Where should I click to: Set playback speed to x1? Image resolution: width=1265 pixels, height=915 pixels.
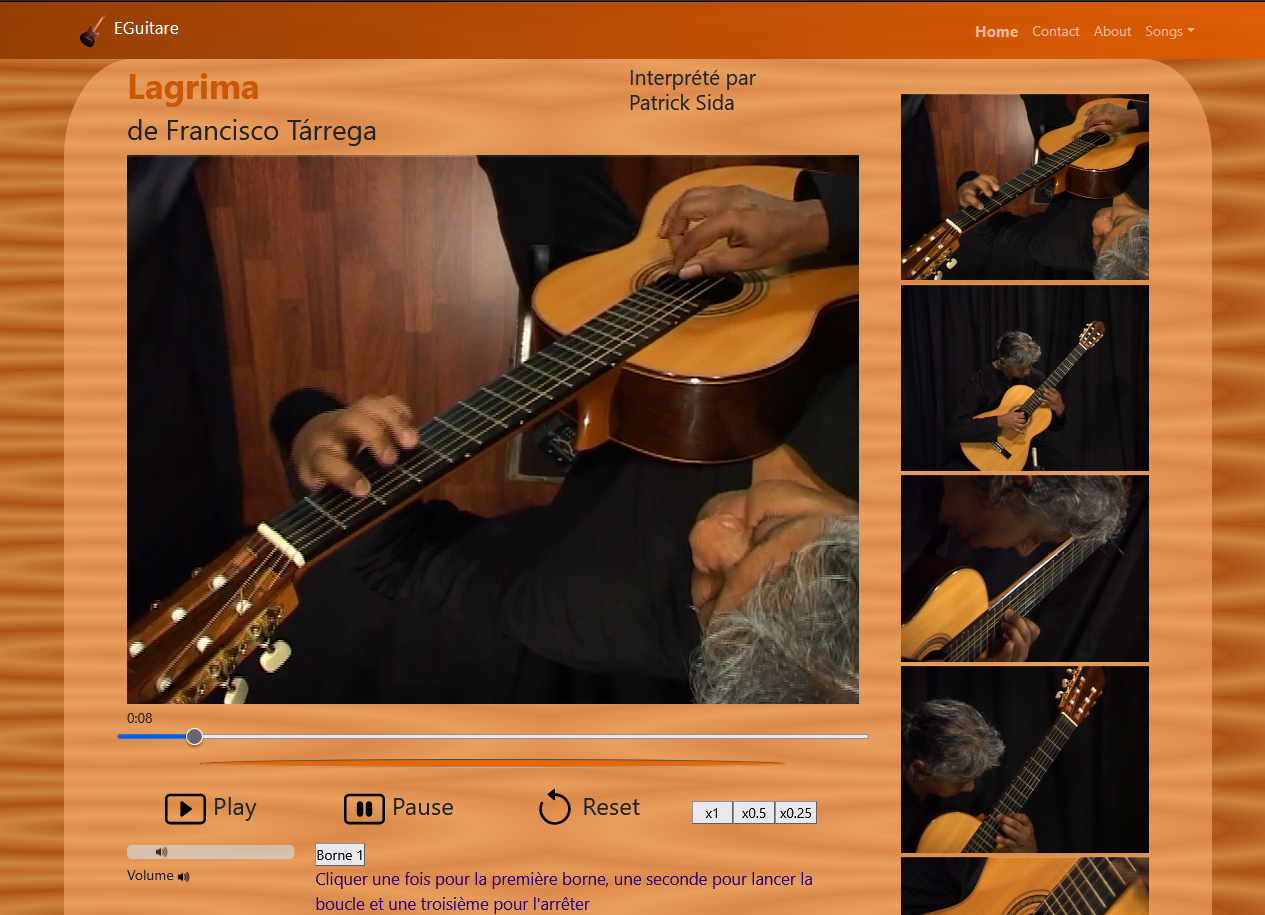[712, 813]
